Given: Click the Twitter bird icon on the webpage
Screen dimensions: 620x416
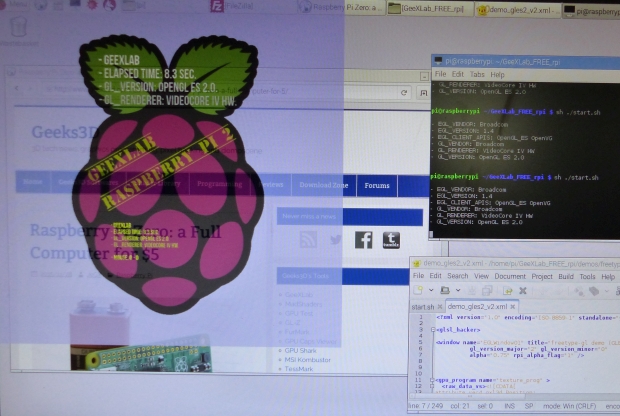Looking at the screenshot, I should click(336, 240).
